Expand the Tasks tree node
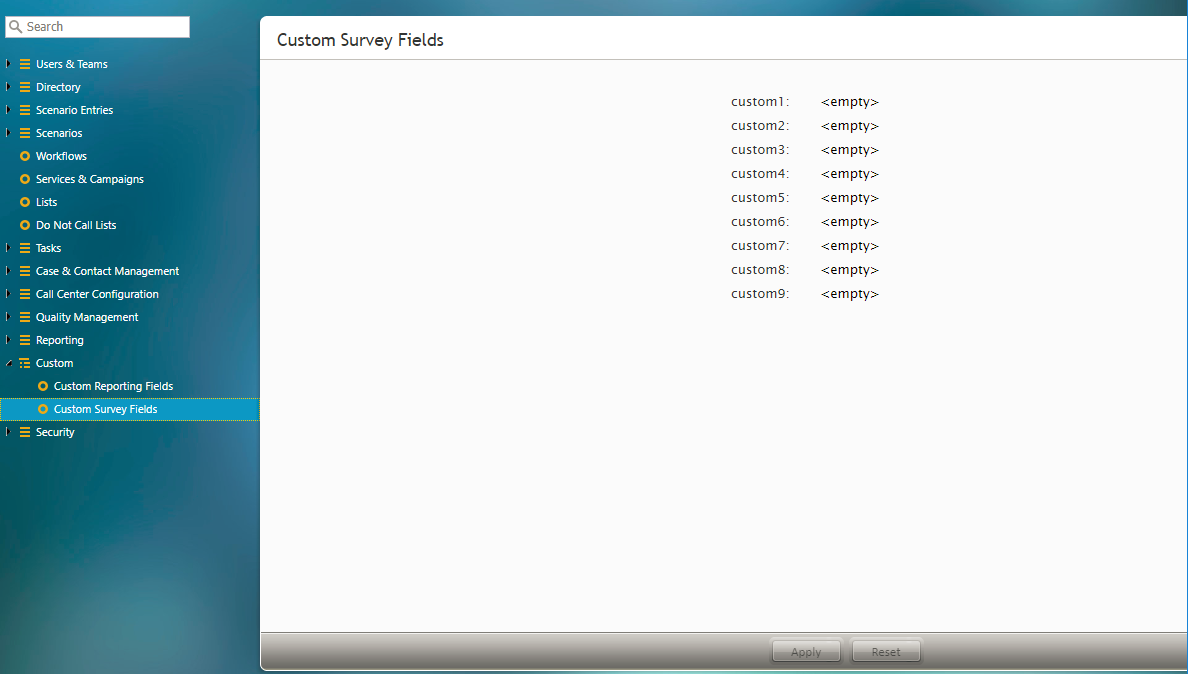This screenshot has width=1188, height=674. pos(8,248)
